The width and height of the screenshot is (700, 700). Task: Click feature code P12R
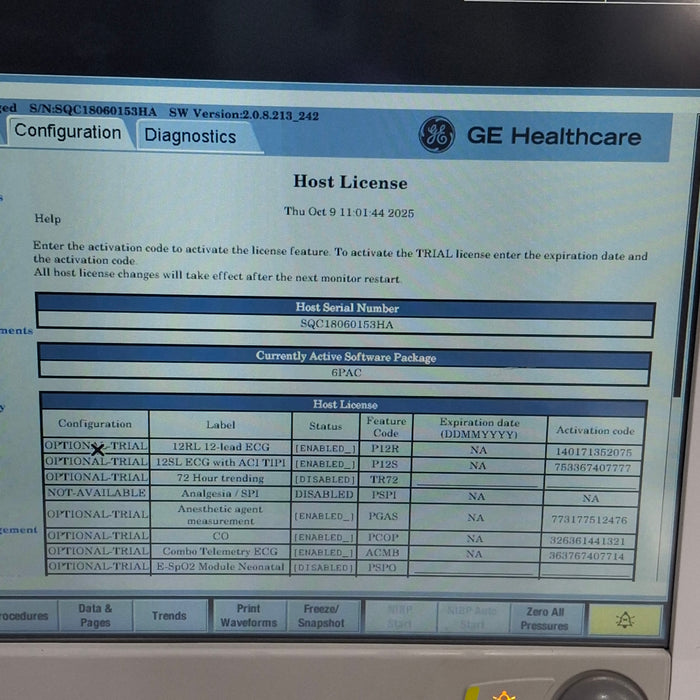(385, 448)
